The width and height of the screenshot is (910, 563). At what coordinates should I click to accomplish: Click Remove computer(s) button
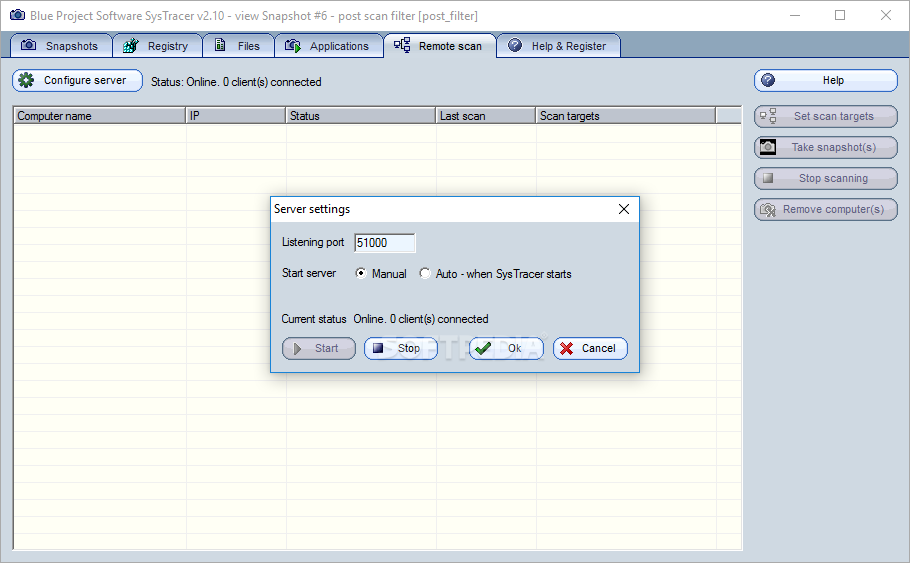[x=826, y=210]
